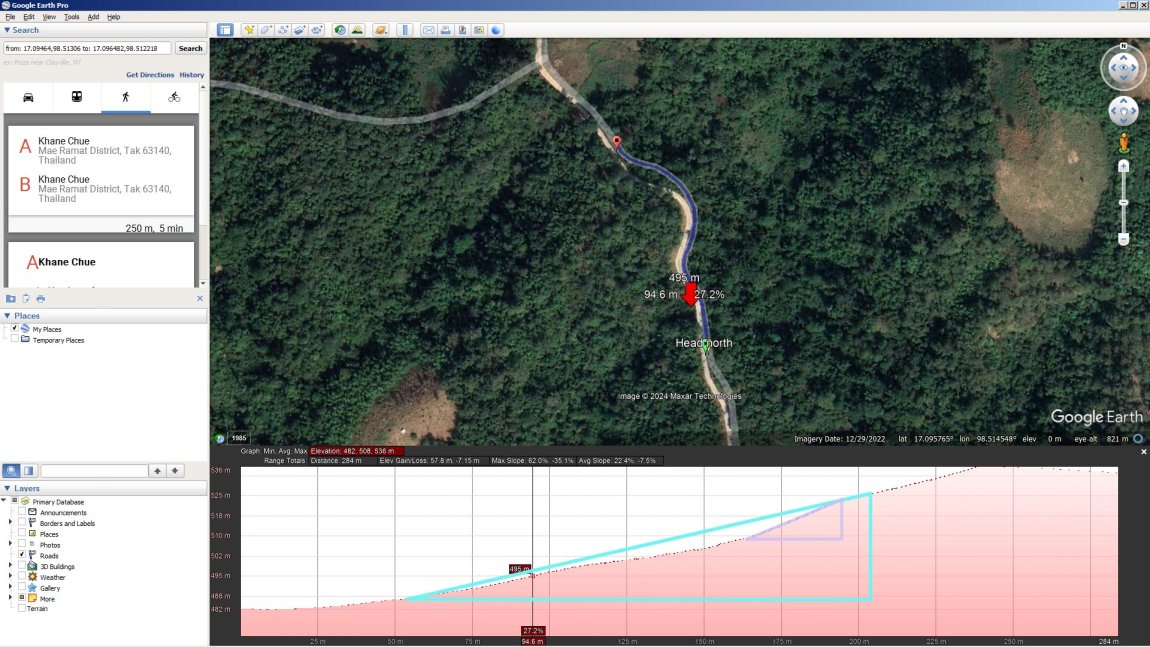Check the Temporary Places checkbox
The height and width of the screenshot is (647, 1150).
pyautogui.click(x=14, y=340)
